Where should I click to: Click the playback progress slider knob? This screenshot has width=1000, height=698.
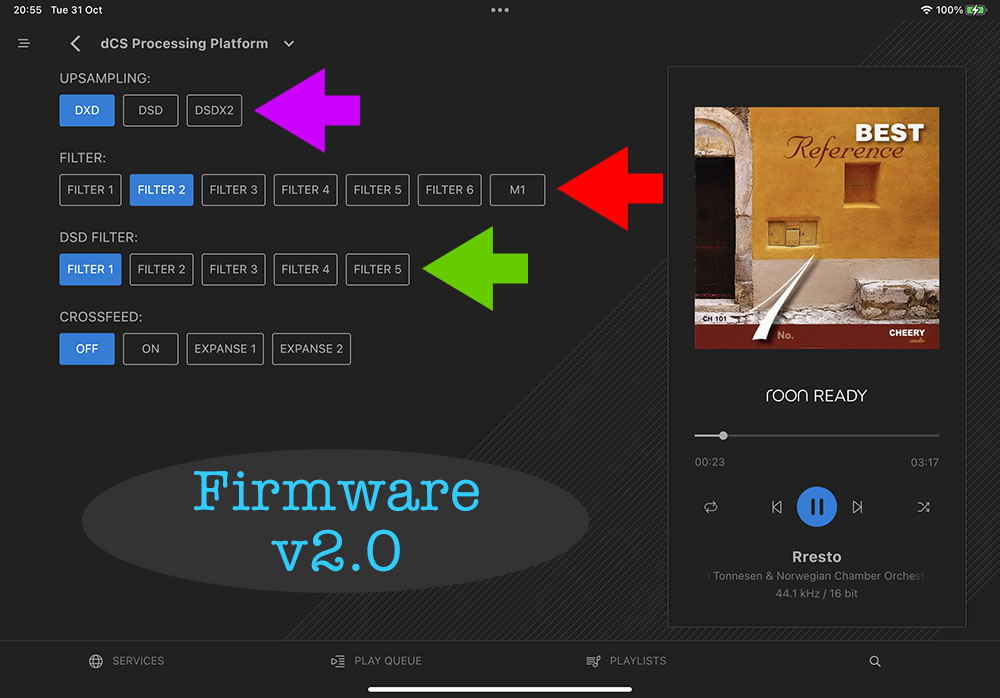tap(723, 436)
